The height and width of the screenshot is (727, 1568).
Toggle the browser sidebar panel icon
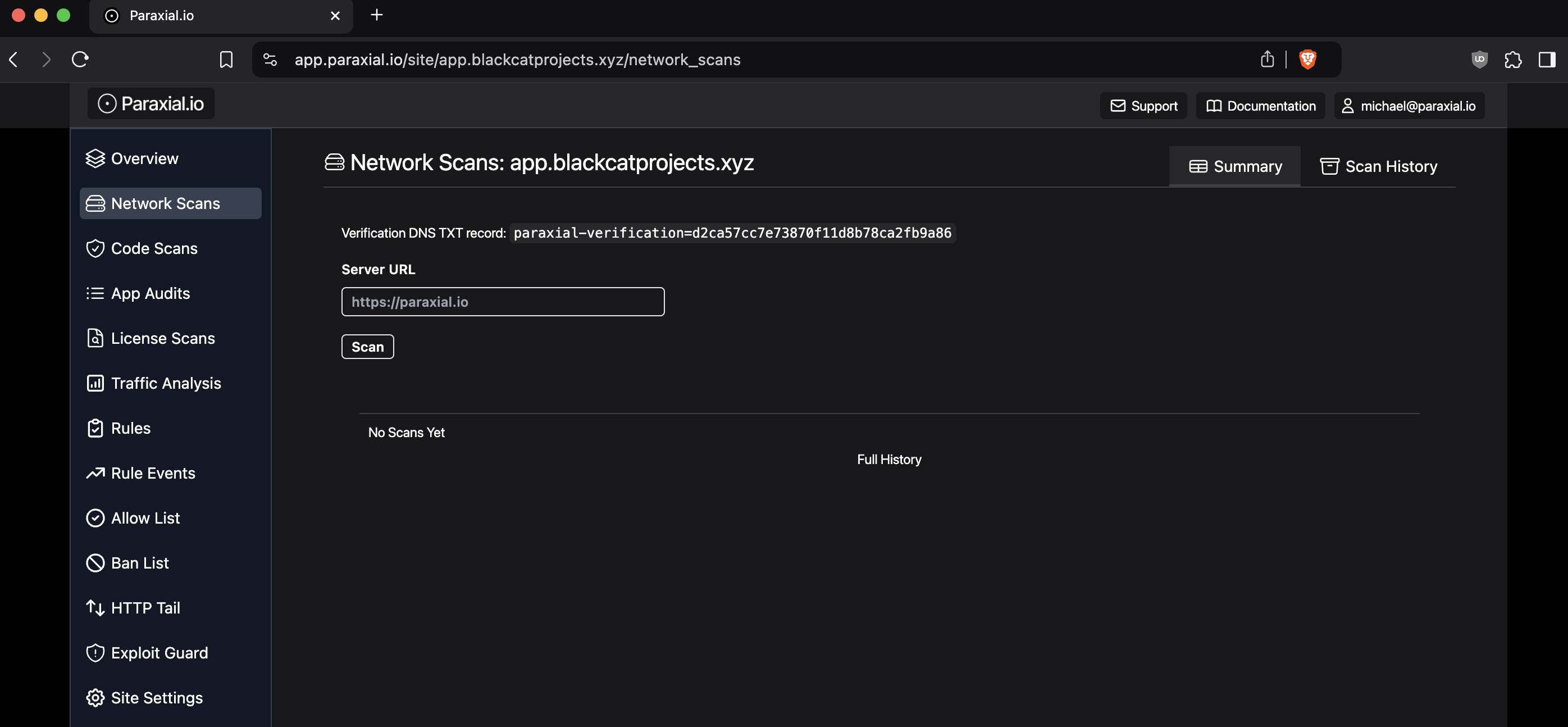[1547, 60]
